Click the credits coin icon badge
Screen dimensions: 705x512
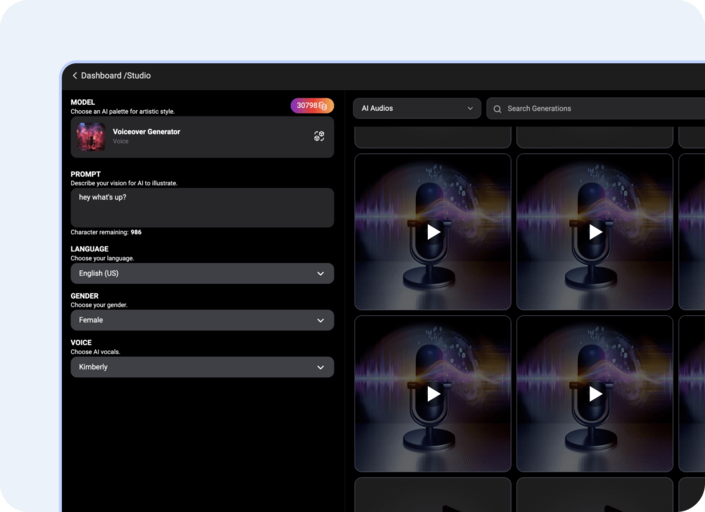click(324, 106)
